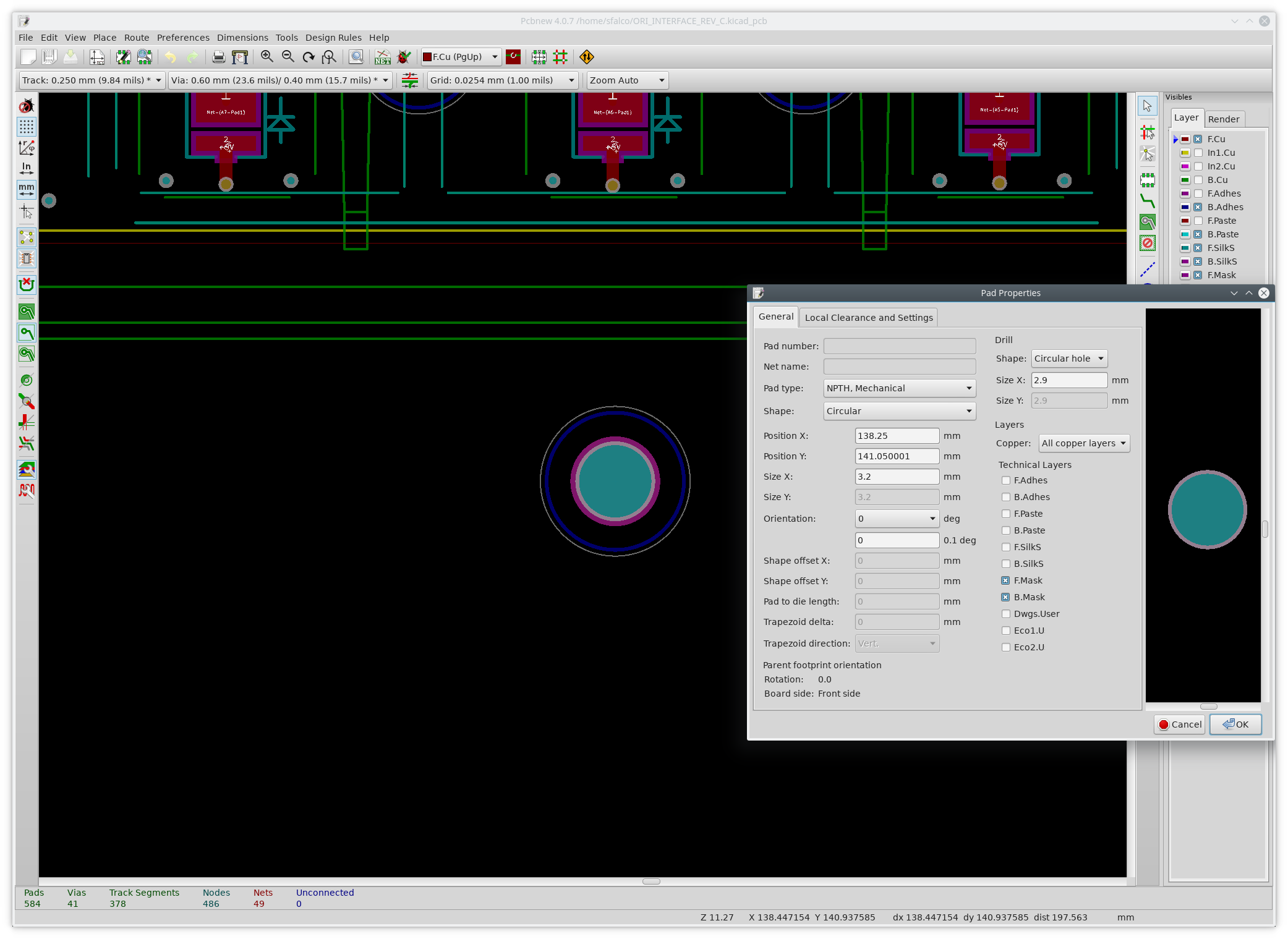Click the F.Cu layer color swatch
Image resolution: width=1288 pixels, height=939 pixels.
click(1185, 139)
